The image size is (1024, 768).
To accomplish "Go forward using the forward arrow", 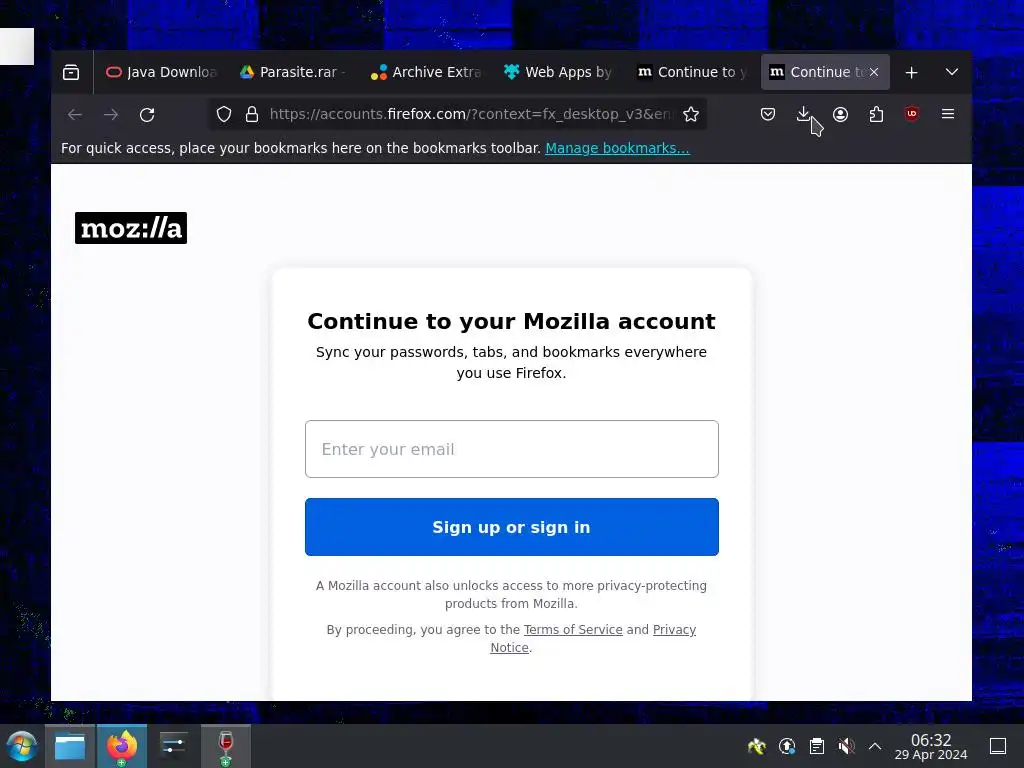I will point(111,114).
